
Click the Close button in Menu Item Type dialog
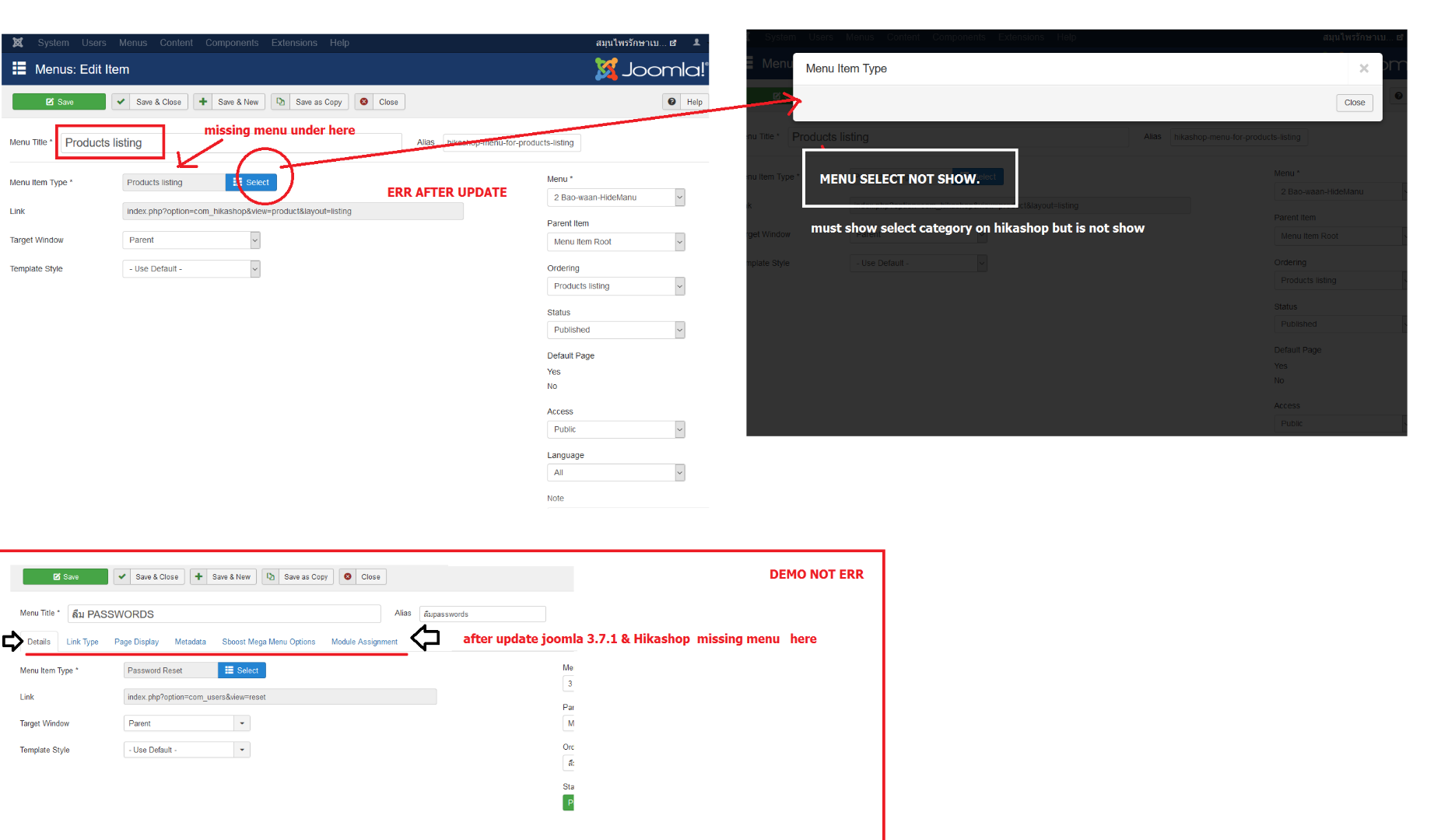pyautogui.click(x=1355, y=103)
